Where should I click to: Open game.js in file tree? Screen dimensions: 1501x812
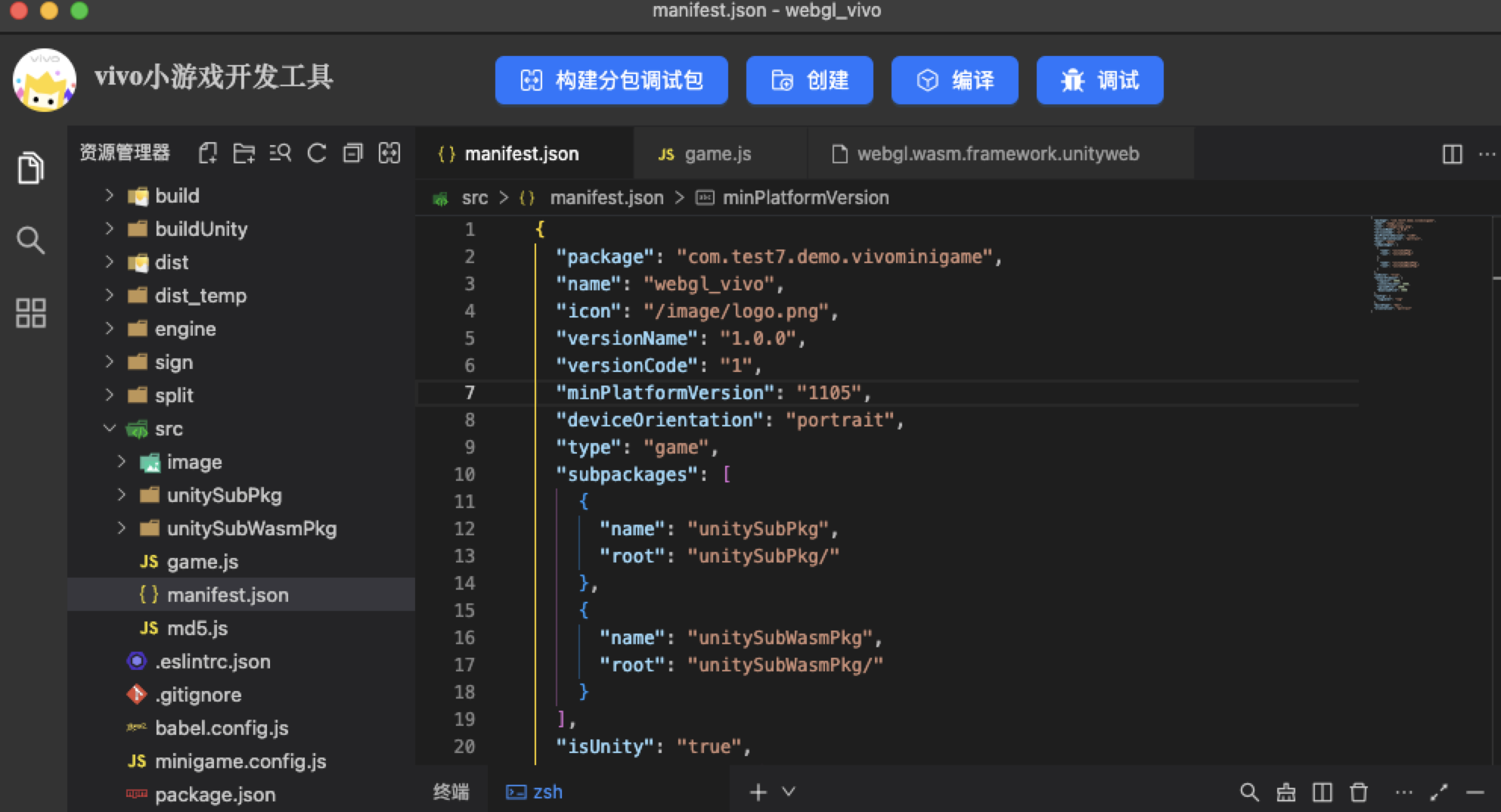(241, 562)
